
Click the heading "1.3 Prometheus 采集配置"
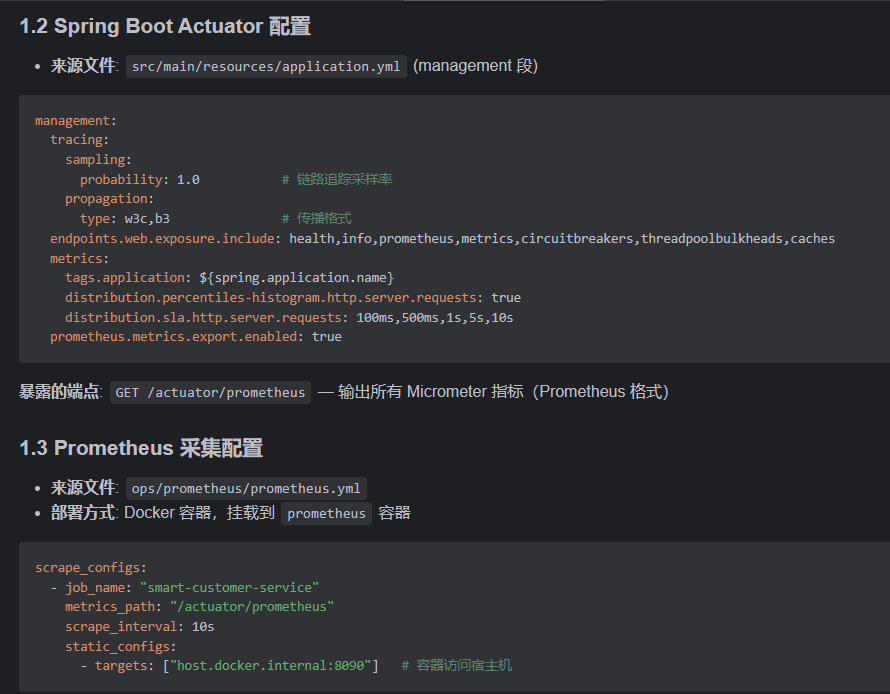click(x=141, y=448)
